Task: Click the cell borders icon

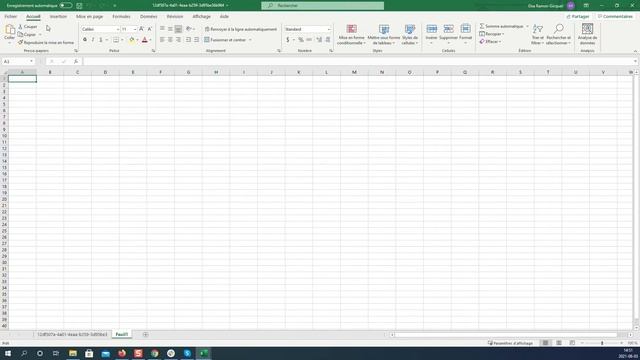Action: pos(116,40)
